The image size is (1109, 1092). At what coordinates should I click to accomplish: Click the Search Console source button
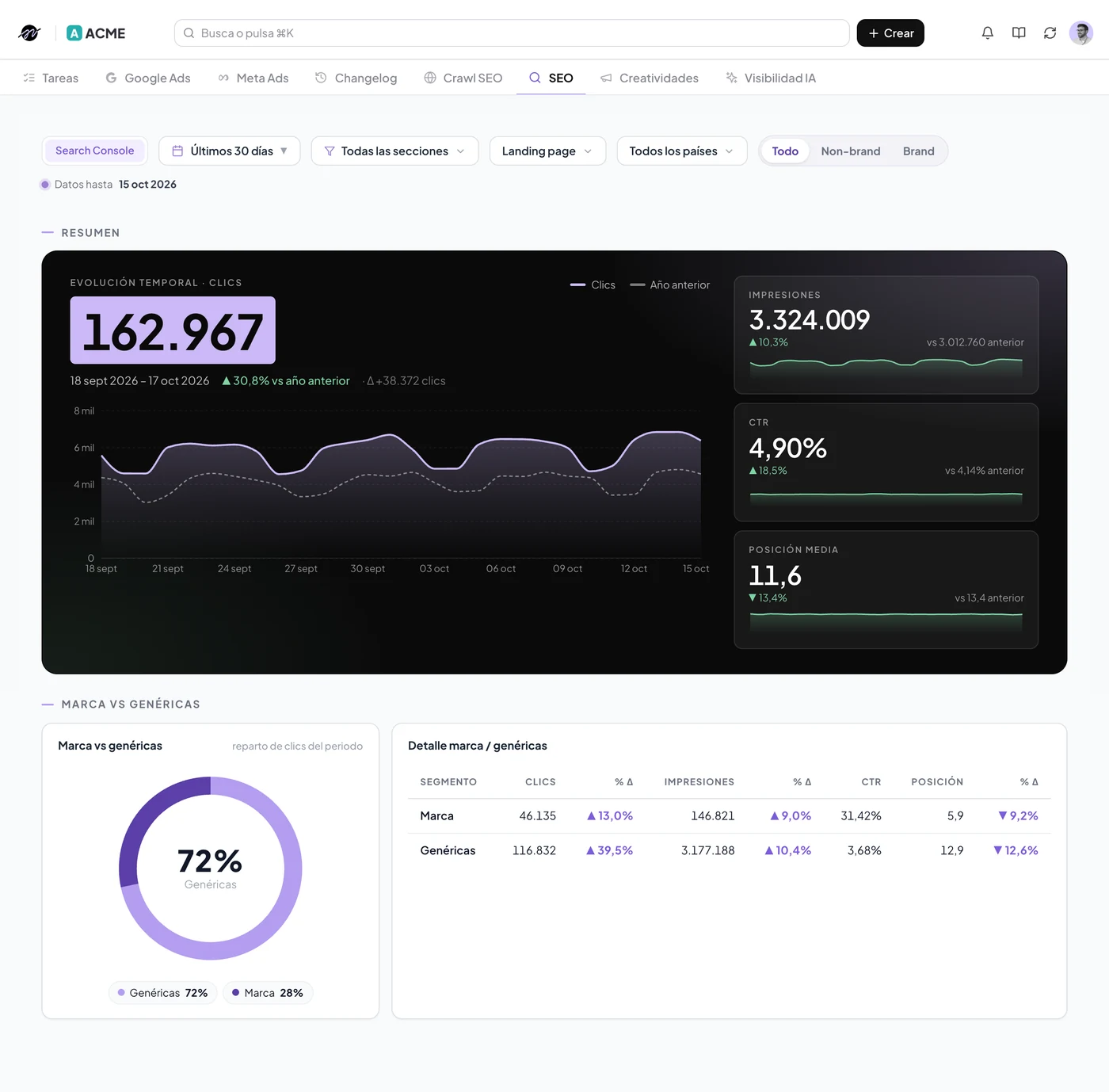pyautogui.click(x=95, y=151)
